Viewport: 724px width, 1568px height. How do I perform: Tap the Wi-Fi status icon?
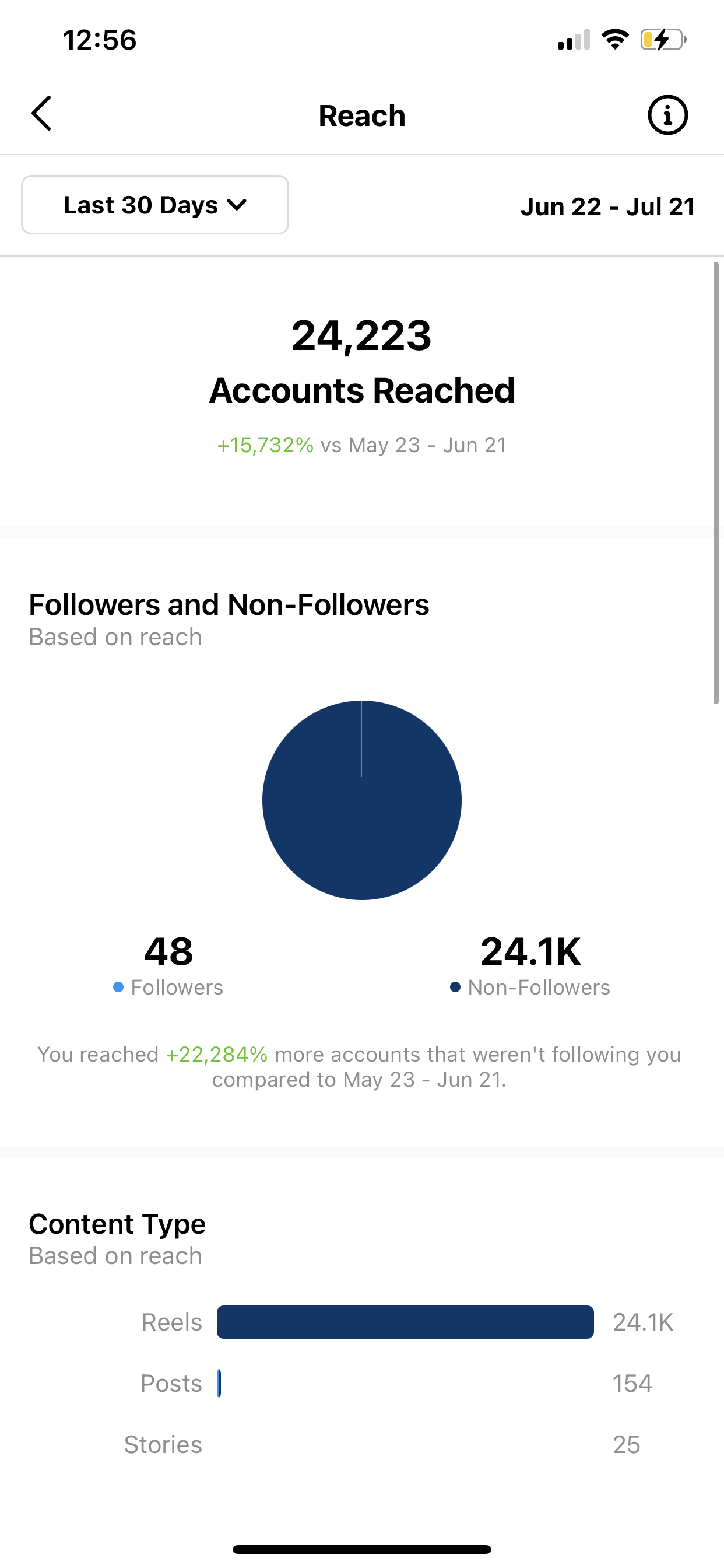click(615, 40)
